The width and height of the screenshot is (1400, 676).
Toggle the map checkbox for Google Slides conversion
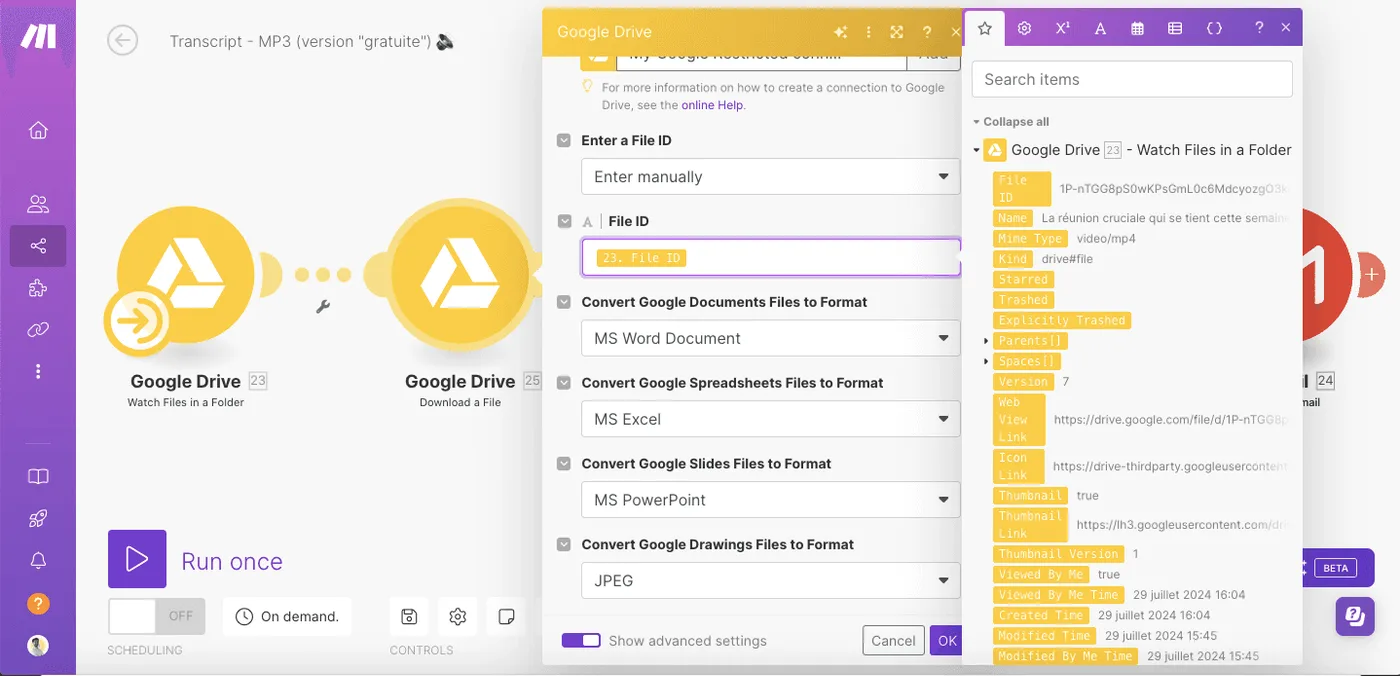(x=564, y=464)
